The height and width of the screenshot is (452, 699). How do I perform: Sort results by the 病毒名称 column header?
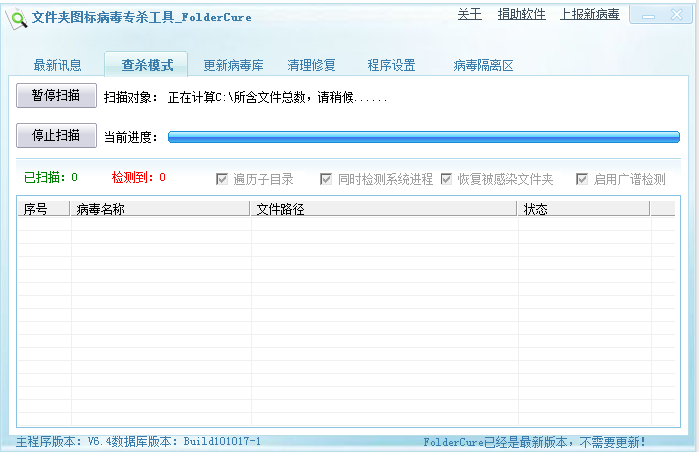pyautogui.click(x=160, y=209)
